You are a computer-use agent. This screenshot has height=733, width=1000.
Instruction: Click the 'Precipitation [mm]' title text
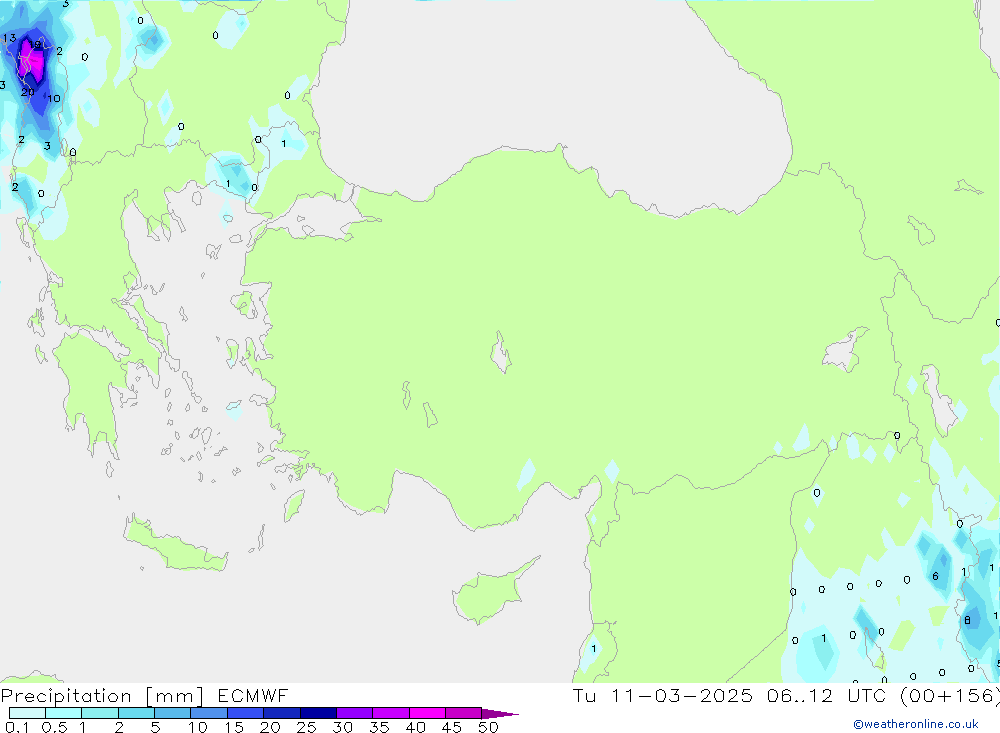click(102, 696)
